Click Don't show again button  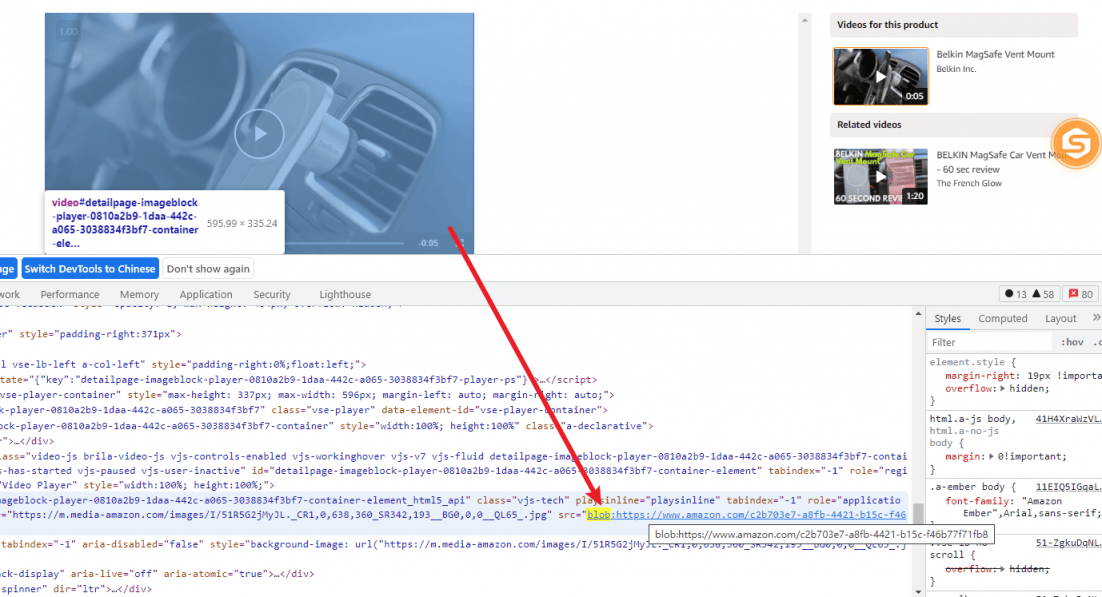click(x=208, y=269)
